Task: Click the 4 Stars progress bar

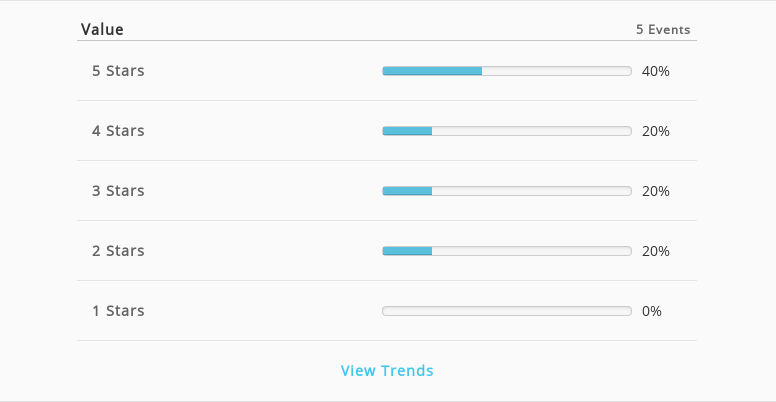Action: pos(507,131)
